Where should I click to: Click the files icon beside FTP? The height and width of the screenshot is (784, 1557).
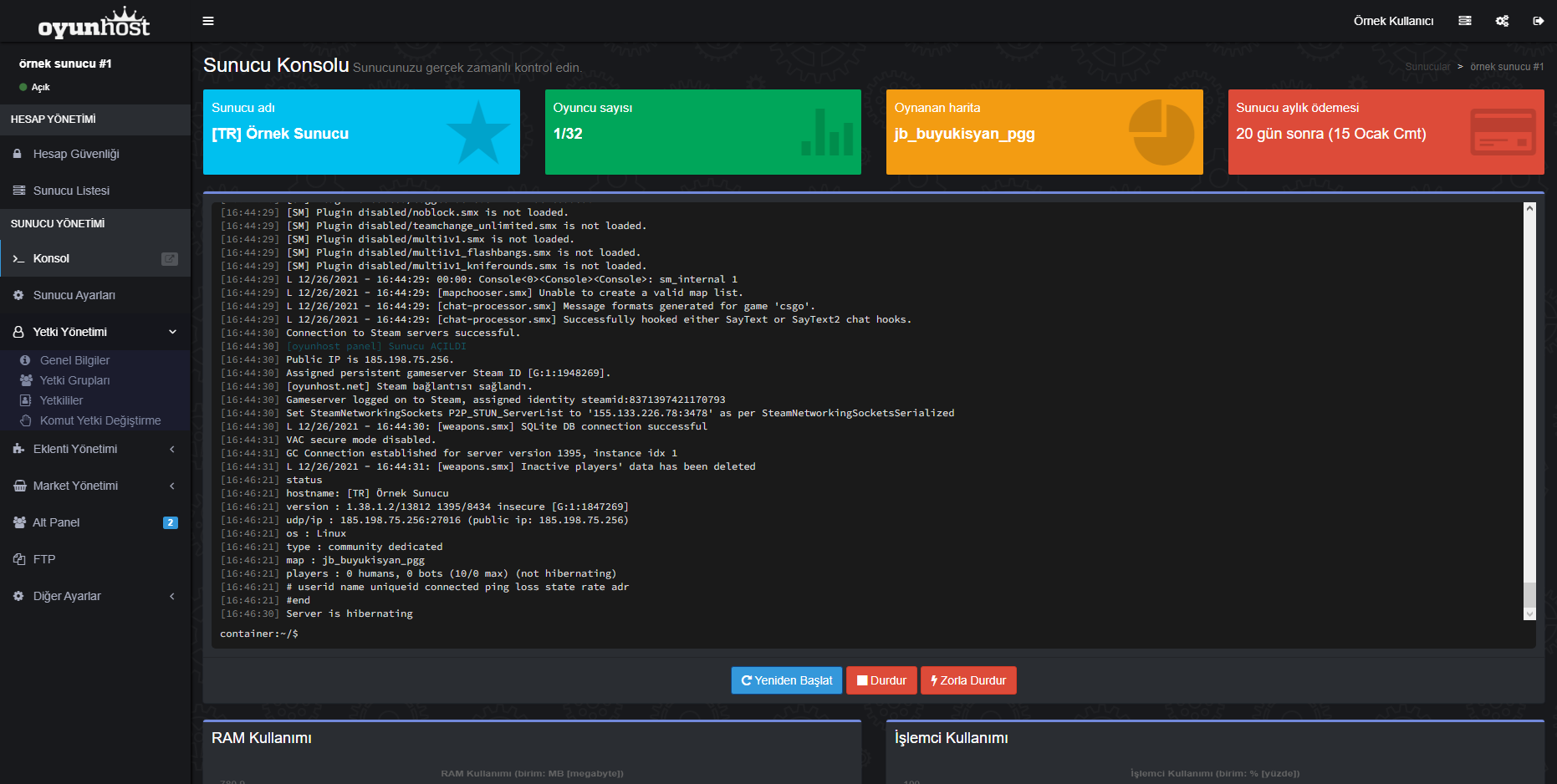pyautogui.click(x=18, y=559)
